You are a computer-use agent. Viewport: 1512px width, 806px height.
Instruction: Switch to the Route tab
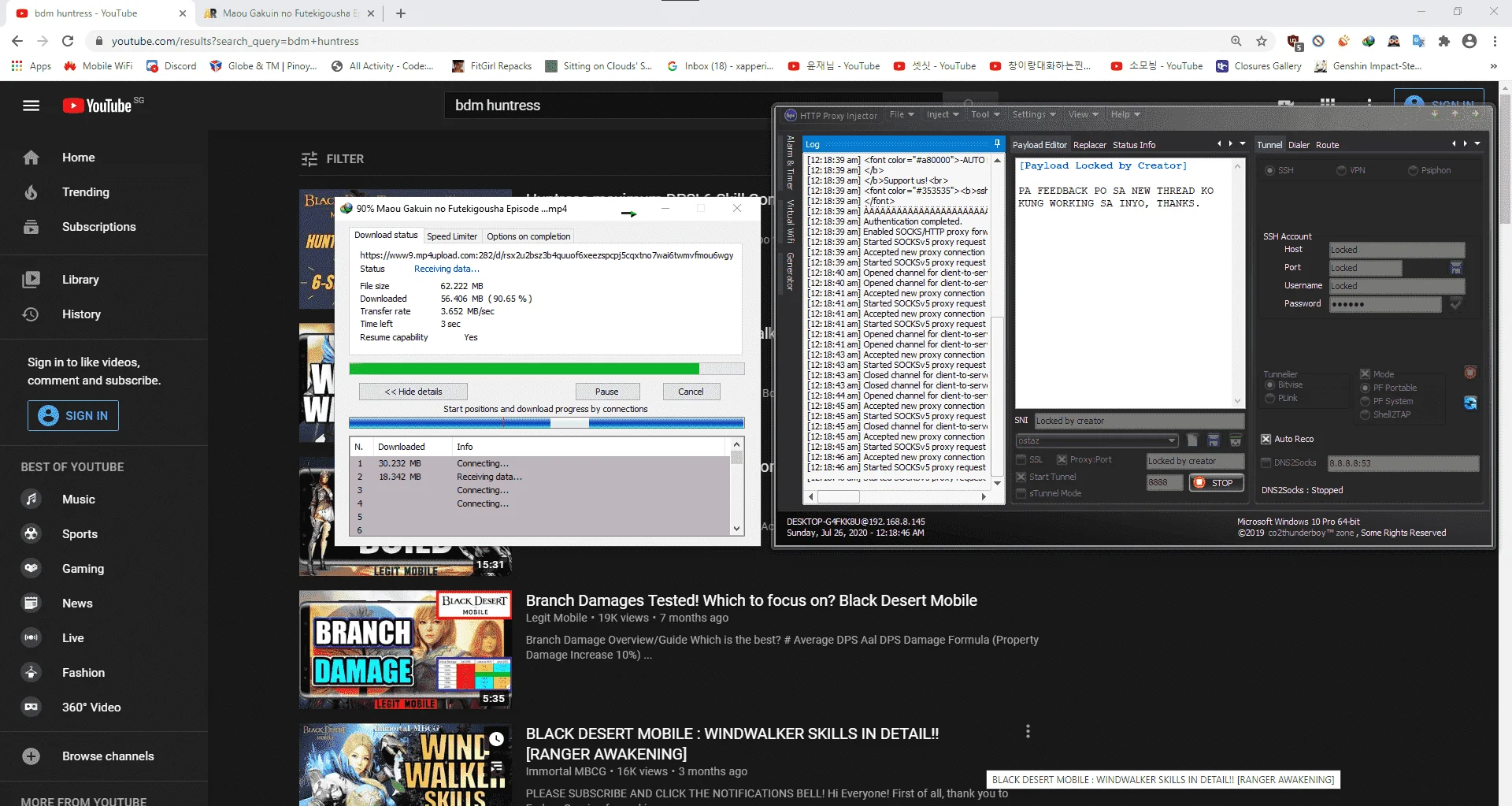coord(1327,145)
